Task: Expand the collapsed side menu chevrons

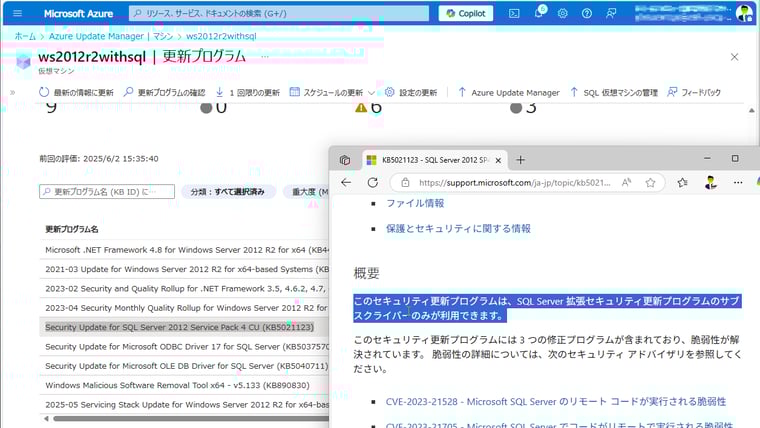Action: (13, 92)
